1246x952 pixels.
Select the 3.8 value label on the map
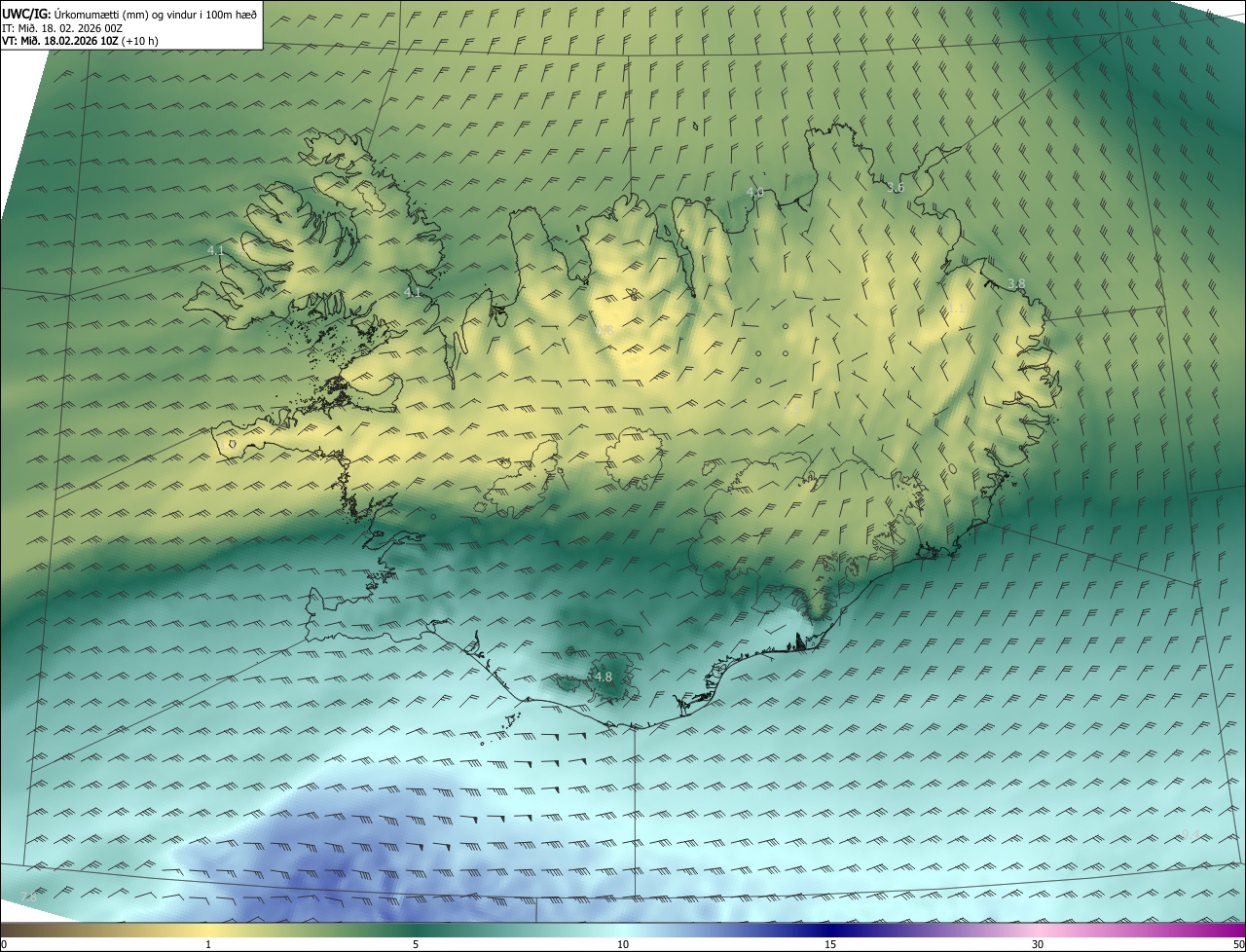[x=1016, y=283]
